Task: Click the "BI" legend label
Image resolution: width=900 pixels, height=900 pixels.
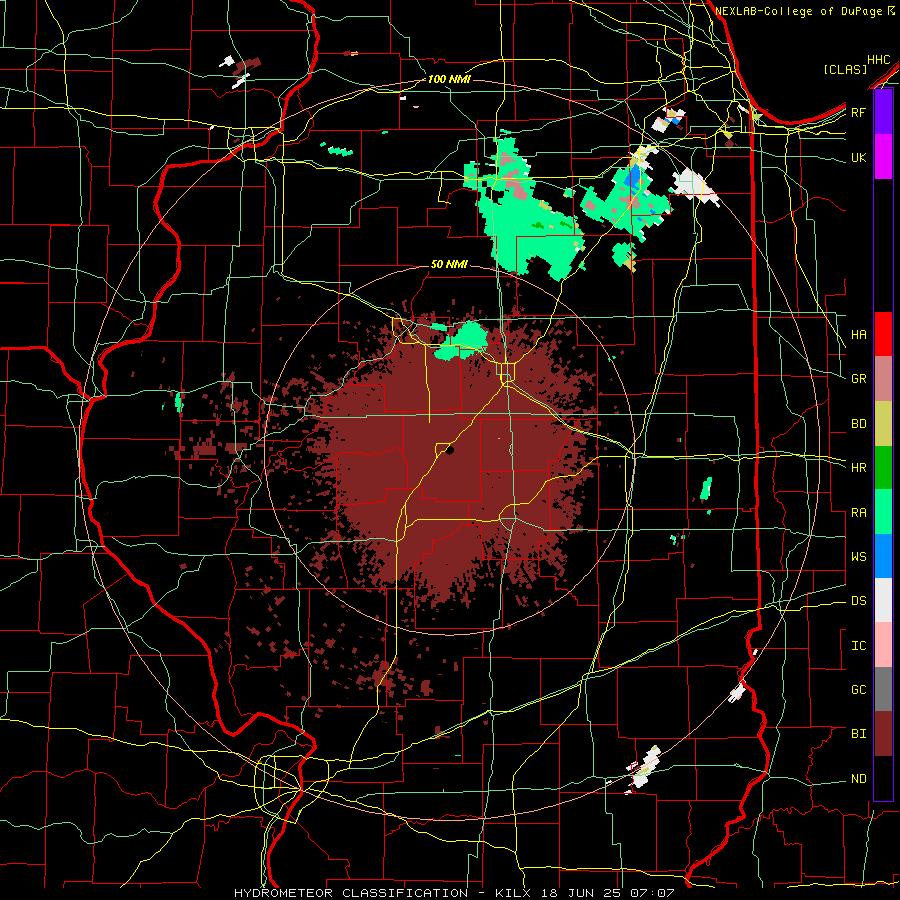Action: [859, 734]
